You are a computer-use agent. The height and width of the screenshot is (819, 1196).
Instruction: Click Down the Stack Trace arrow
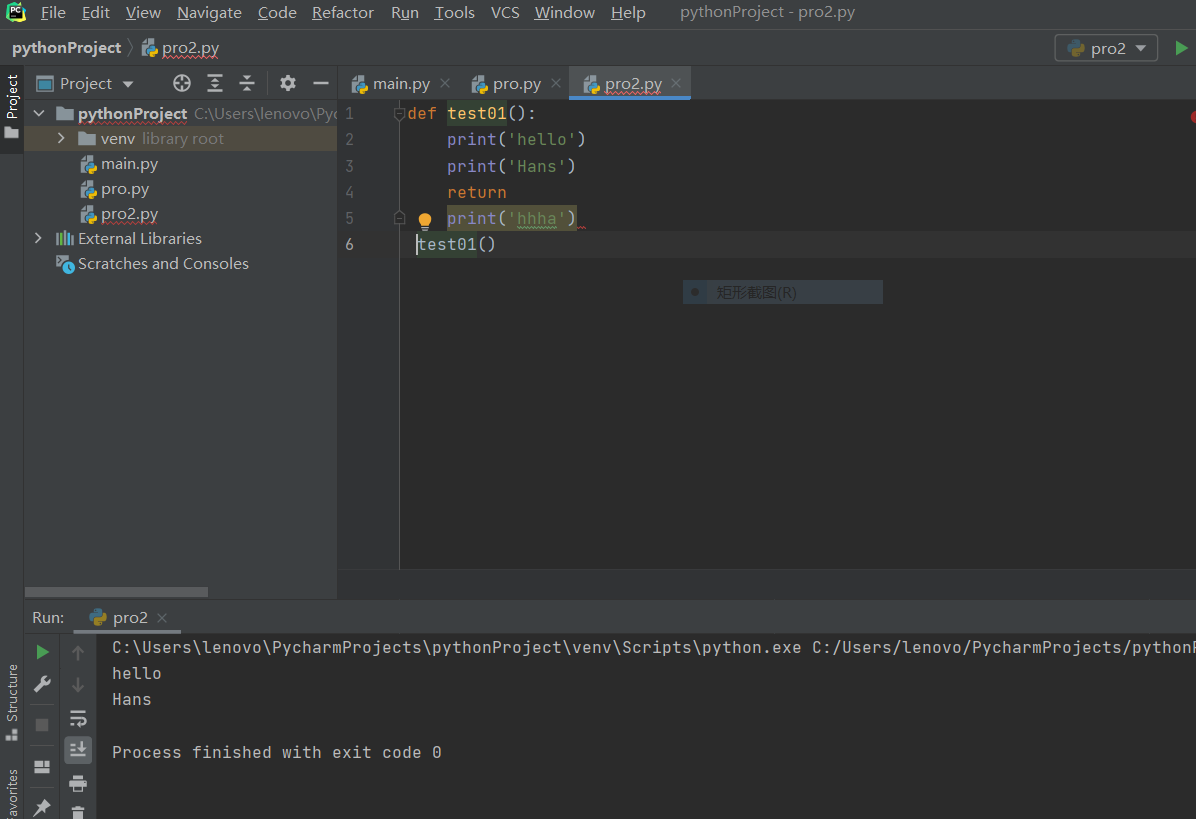[78, 685]
